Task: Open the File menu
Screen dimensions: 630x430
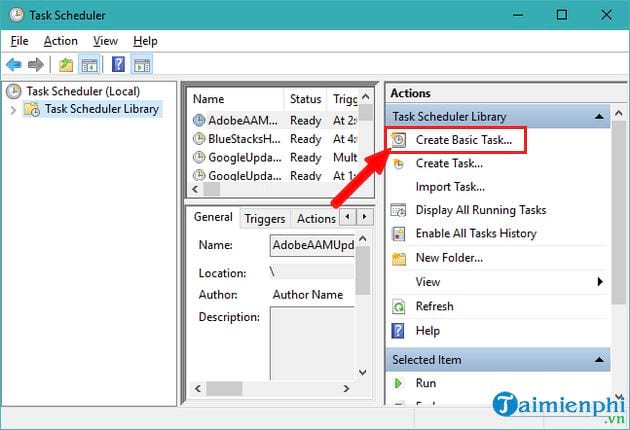Action: click(19, 41)
